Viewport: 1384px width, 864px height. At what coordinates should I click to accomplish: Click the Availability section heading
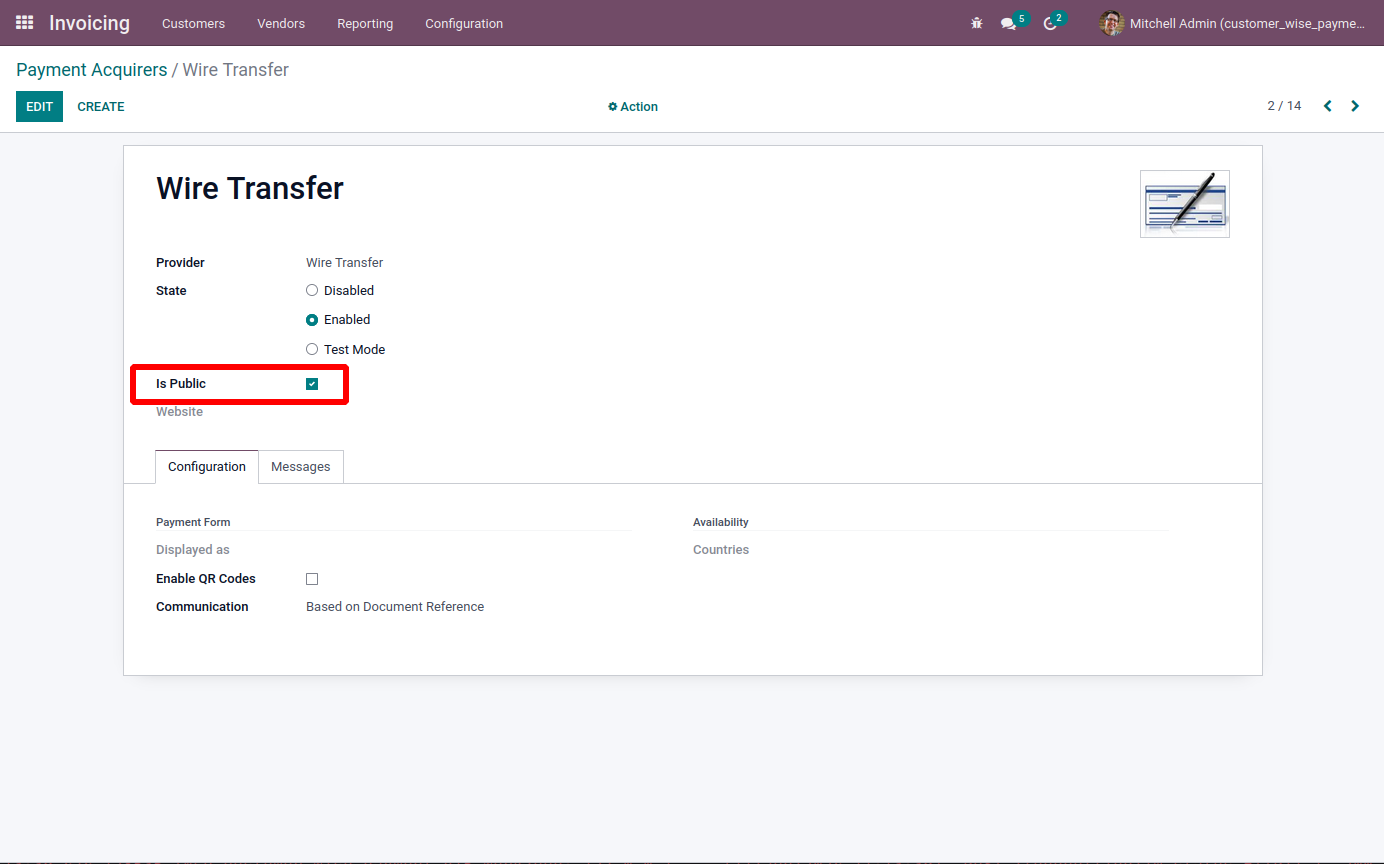point(721,522)
